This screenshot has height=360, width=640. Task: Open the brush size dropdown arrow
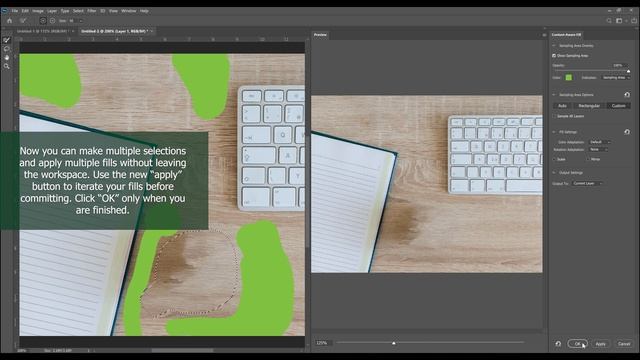tap(80, 20)
